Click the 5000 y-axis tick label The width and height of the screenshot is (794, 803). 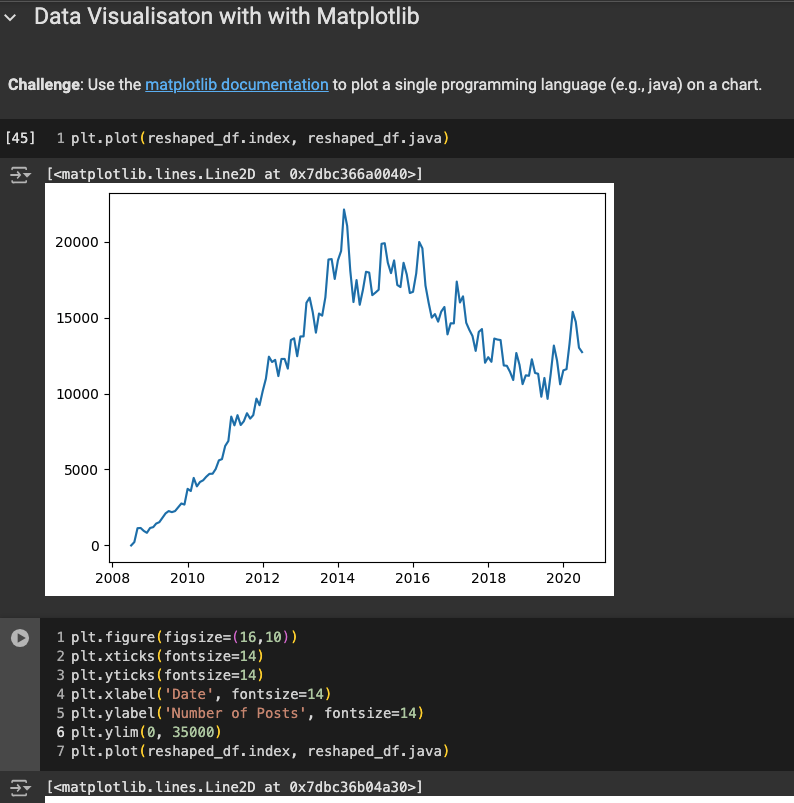click(x=80, y=470)
